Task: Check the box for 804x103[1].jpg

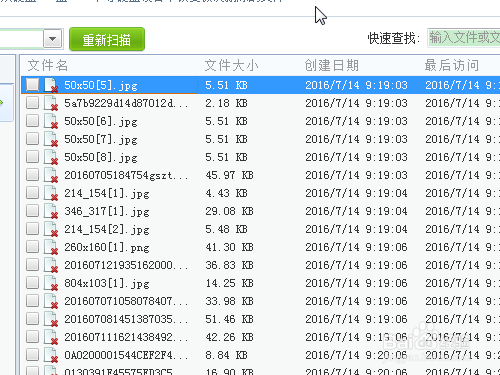Action: (33, 283)
